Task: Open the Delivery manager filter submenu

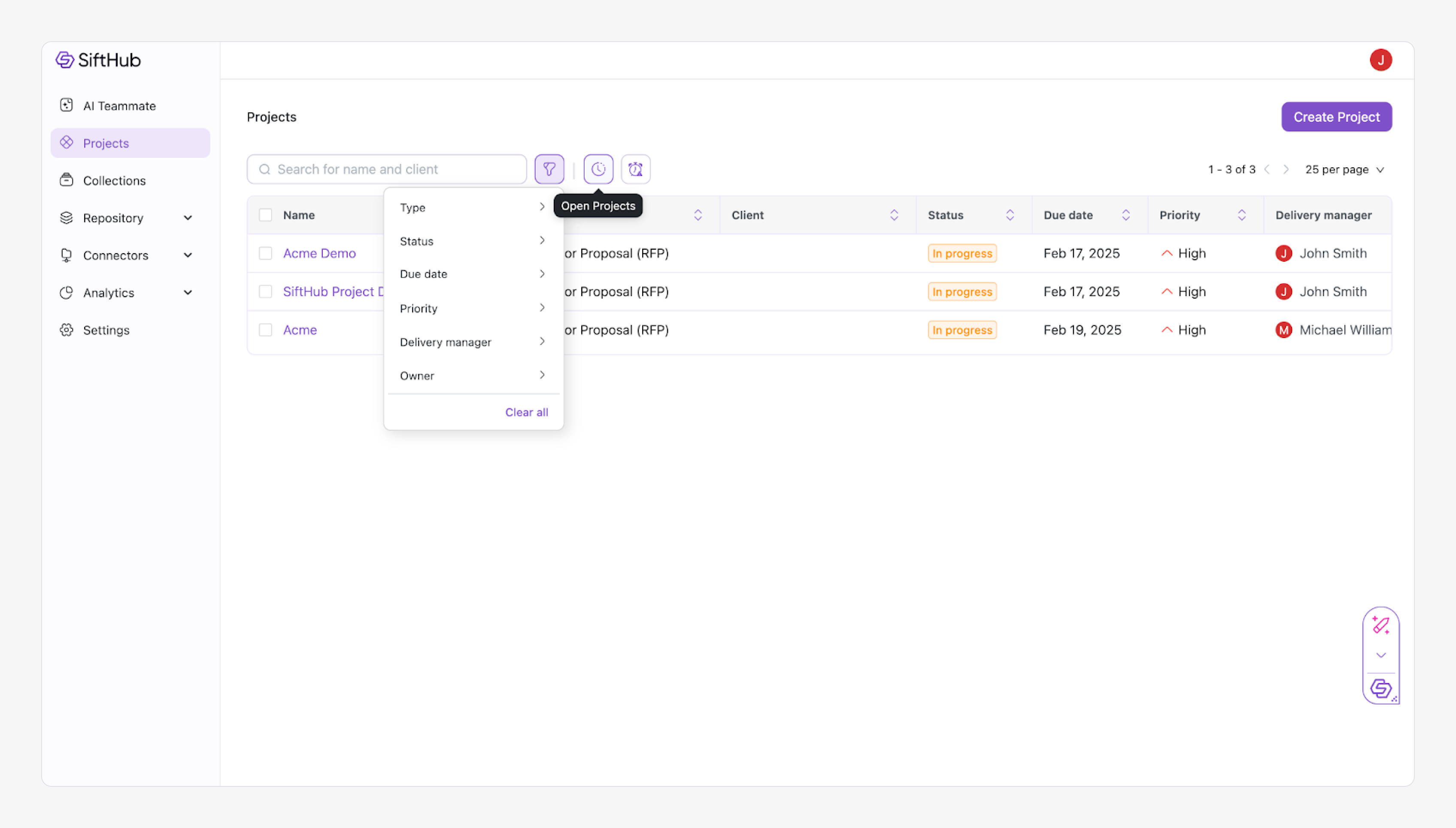Action: pyautogui.click(x=472, y=342)
